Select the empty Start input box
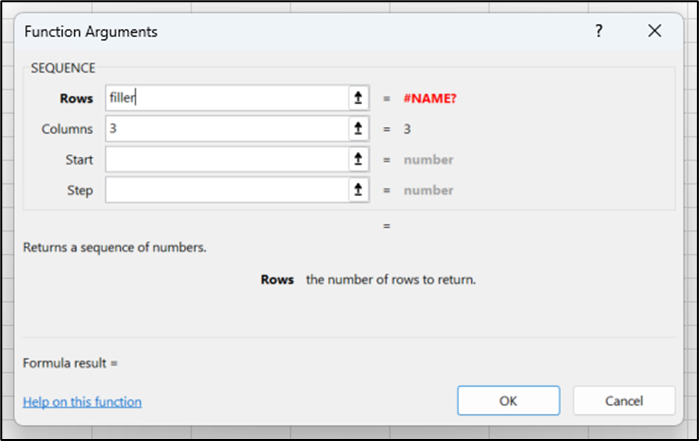The height and width of the screenshot is (441, 699). tap(225, 160)
